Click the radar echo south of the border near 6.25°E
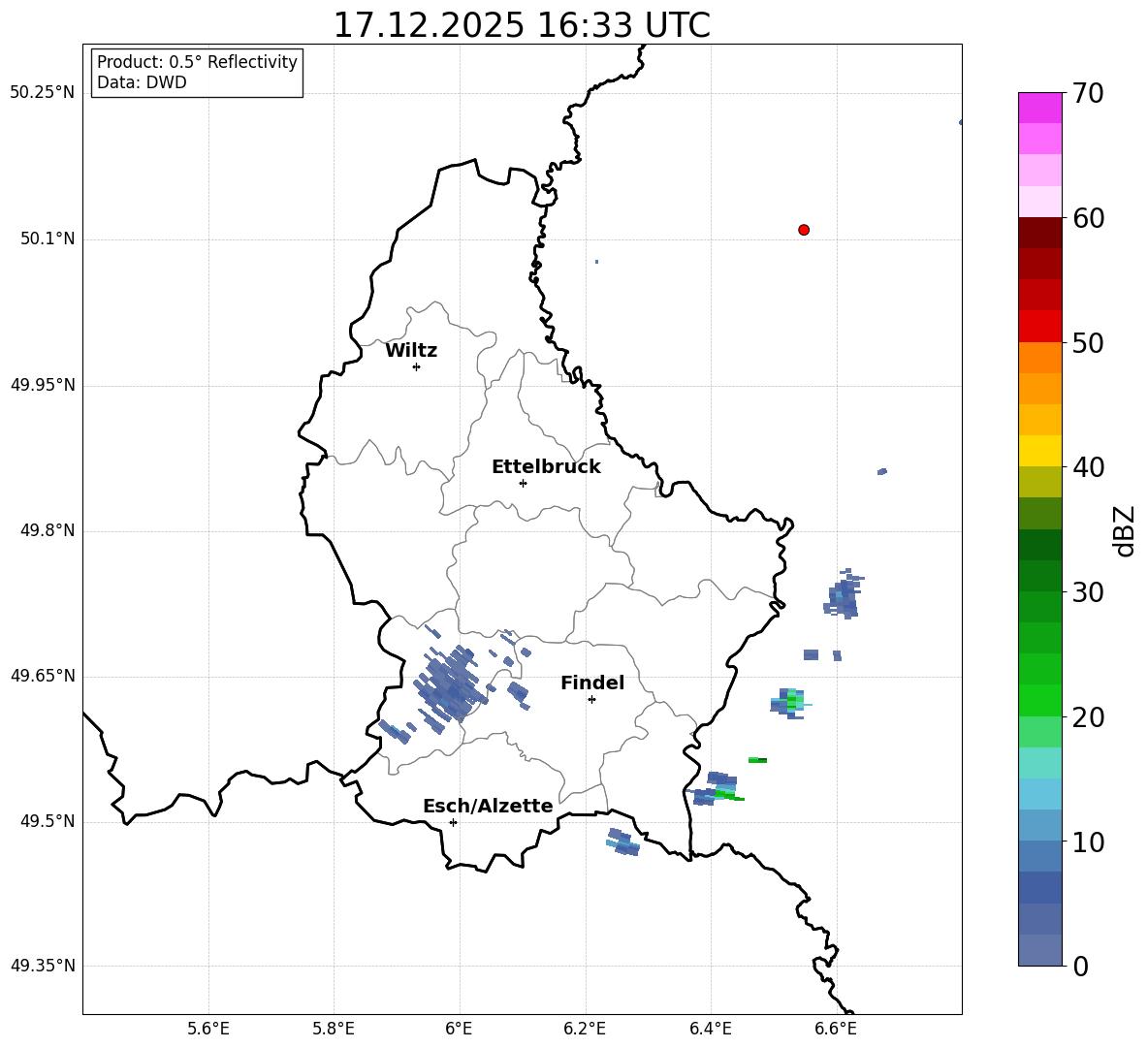The height and width of the screenshot is (1048, 1148). [x=623, y=842]
